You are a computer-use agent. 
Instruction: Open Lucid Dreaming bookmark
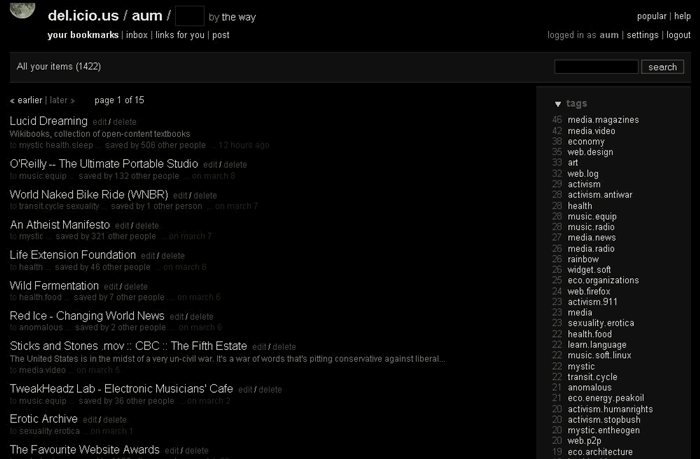click(x=49, y=121)
